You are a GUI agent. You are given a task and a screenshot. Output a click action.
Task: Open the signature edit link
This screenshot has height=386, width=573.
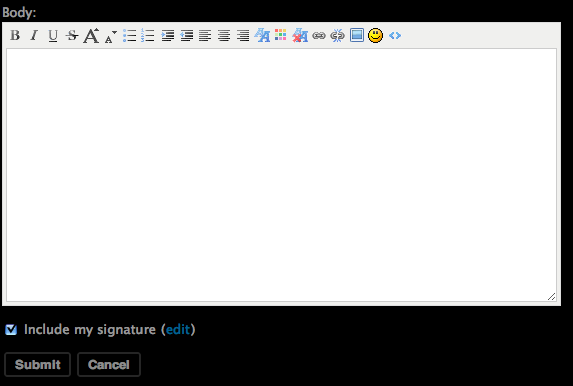coord(178,330)
